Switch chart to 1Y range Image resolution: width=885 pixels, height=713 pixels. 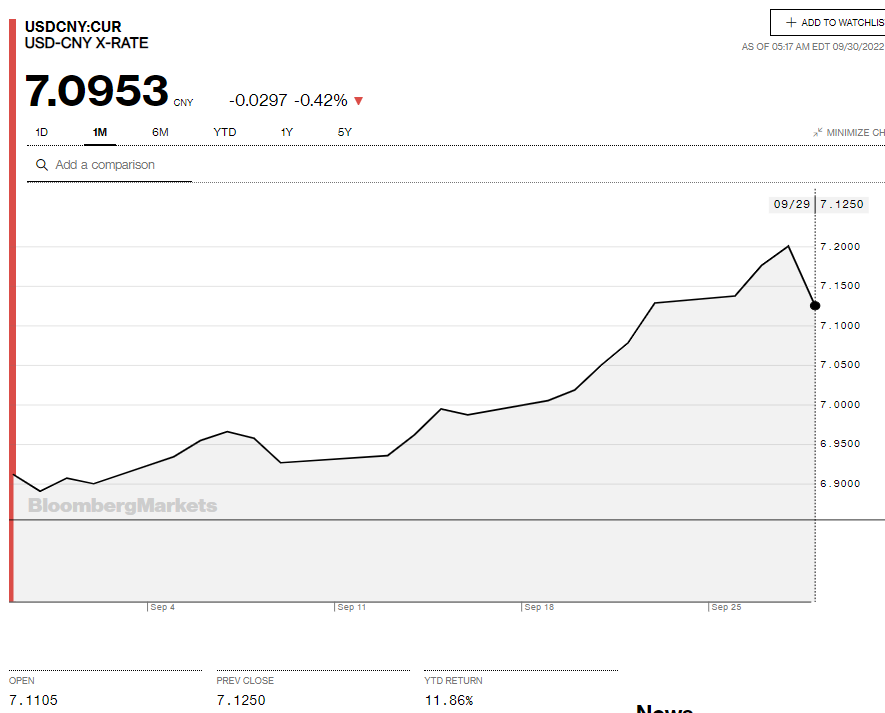coord(287,132)
